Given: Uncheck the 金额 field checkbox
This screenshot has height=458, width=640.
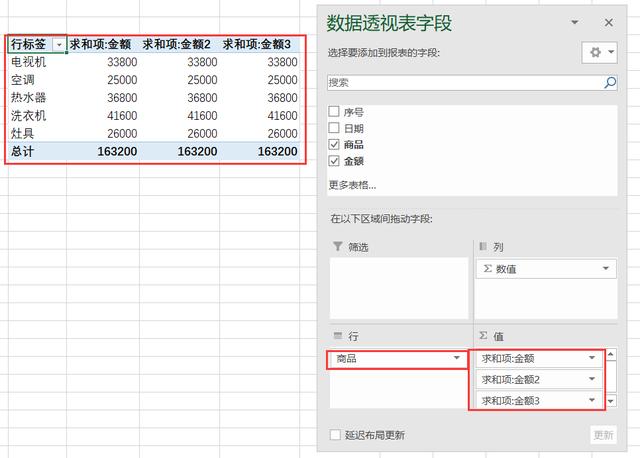Looking at the screenshot, I should (334, 160).
